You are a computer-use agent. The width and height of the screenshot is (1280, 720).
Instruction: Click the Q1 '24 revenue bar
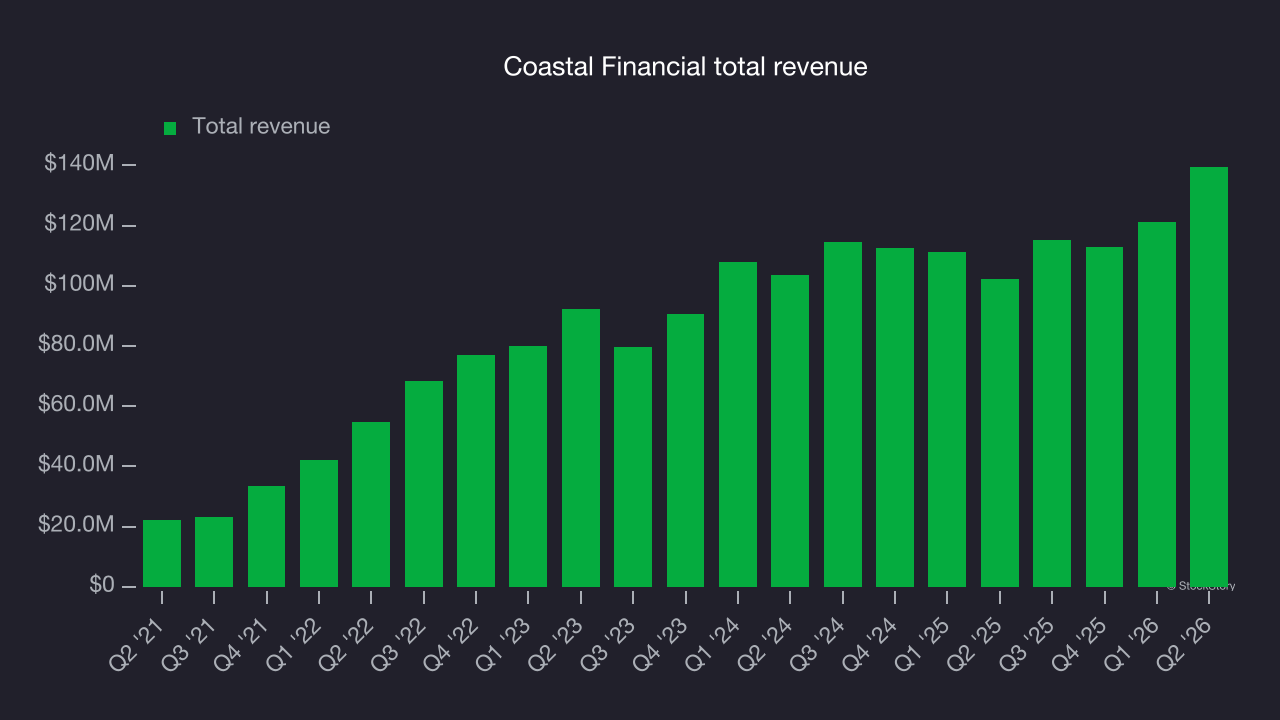click(738, 424)
